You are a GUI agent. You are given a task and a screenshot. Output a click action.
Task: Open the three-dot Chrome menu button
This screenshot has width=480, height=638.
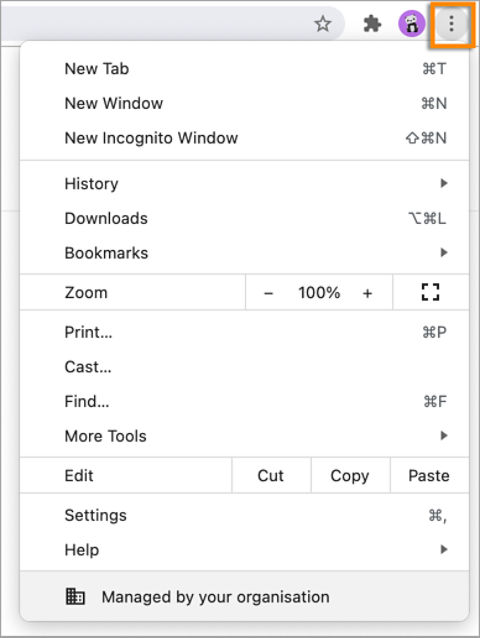(x=451, y=24)
